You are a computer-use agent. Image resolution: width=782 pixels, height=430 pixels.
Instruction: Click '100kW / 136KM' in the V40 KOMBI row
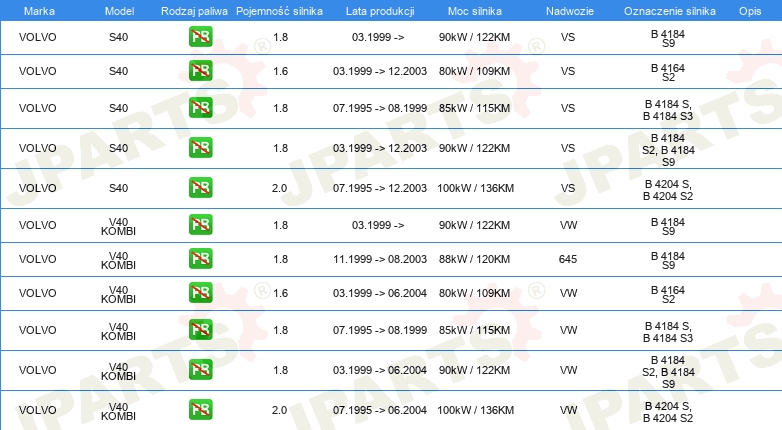475,410
